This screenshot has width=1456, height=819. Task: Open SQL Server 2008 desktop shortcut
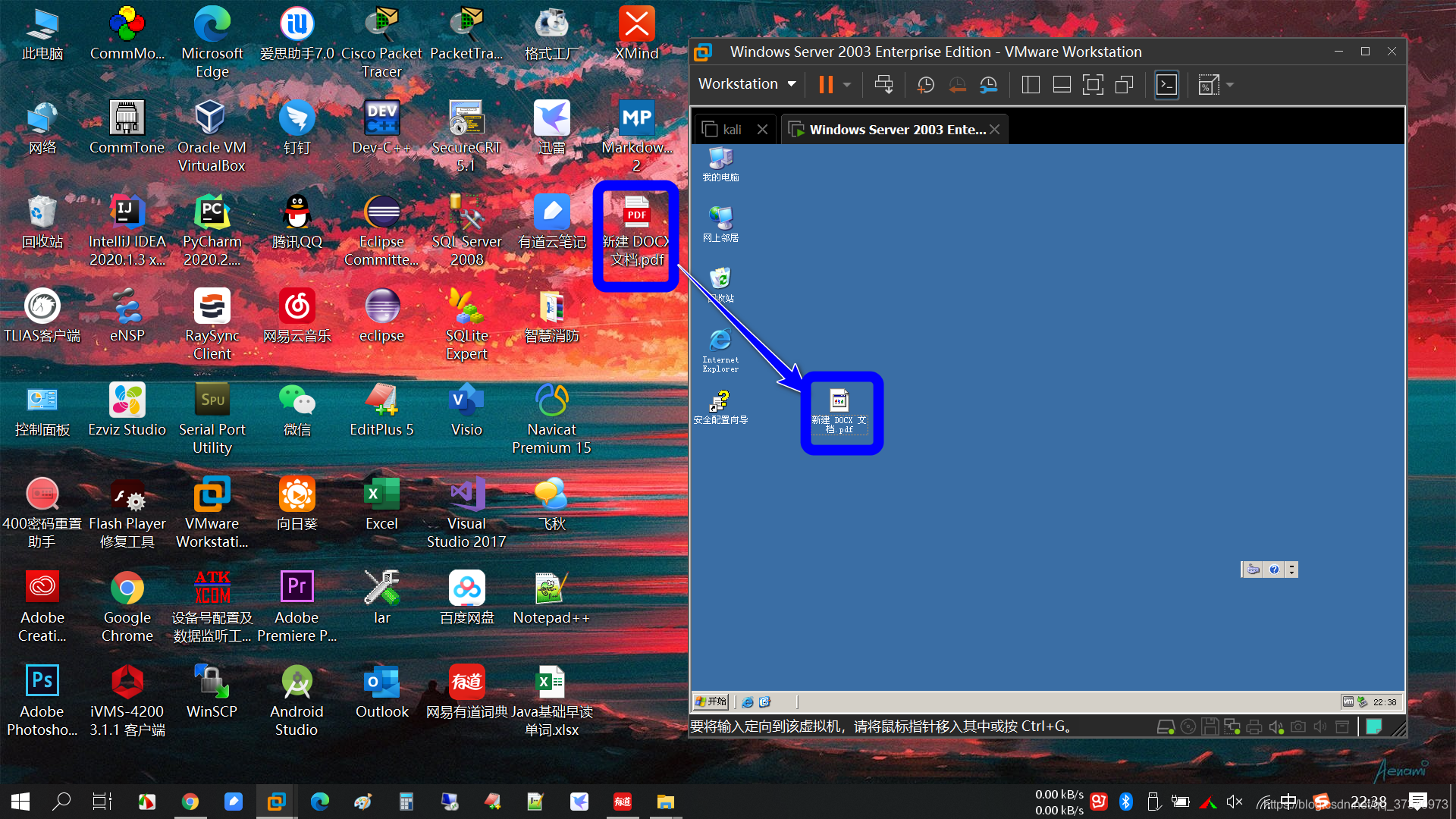466,230
